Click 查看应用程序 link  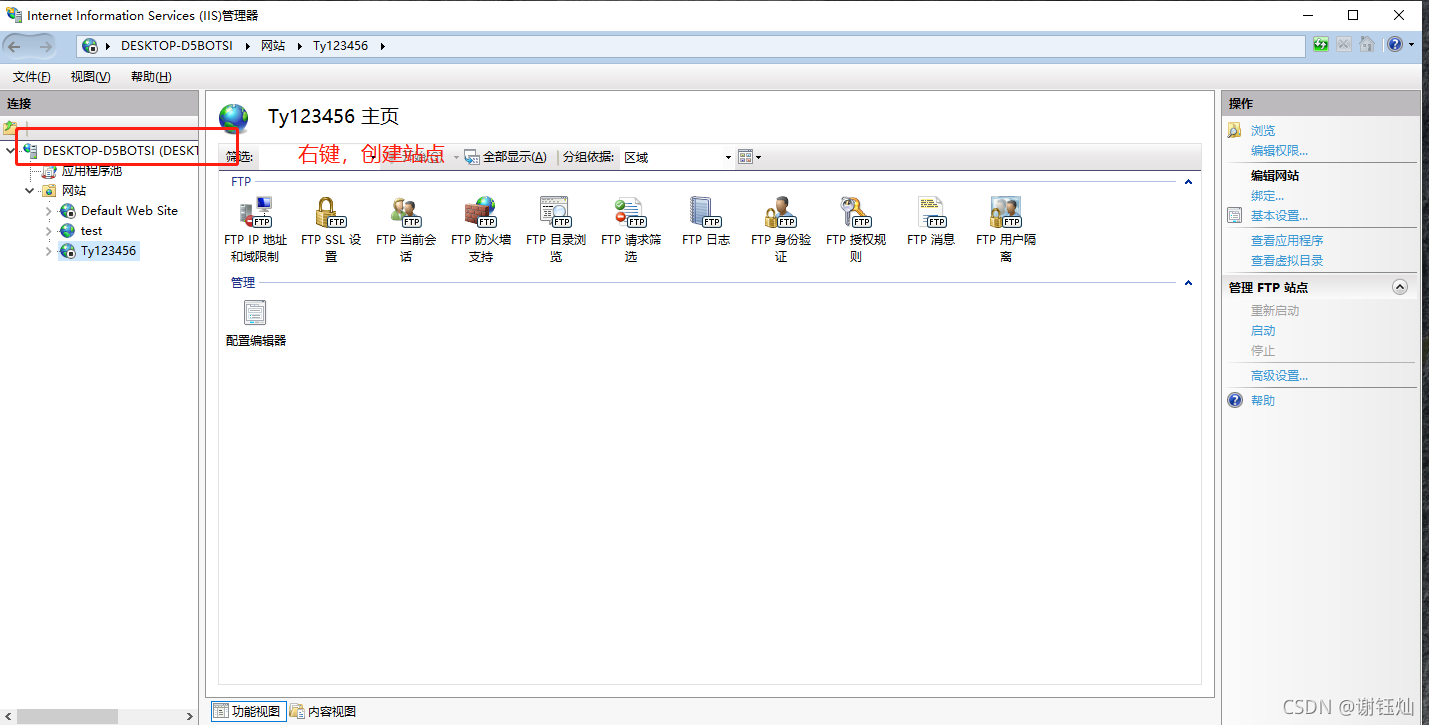[x=1287, y=241]
